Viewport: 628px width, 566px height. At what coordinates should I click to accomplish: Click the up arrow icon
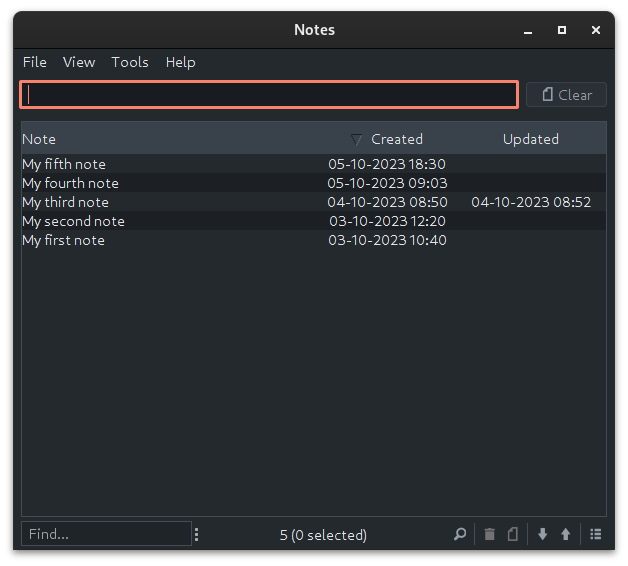click(x=565, y=534)
